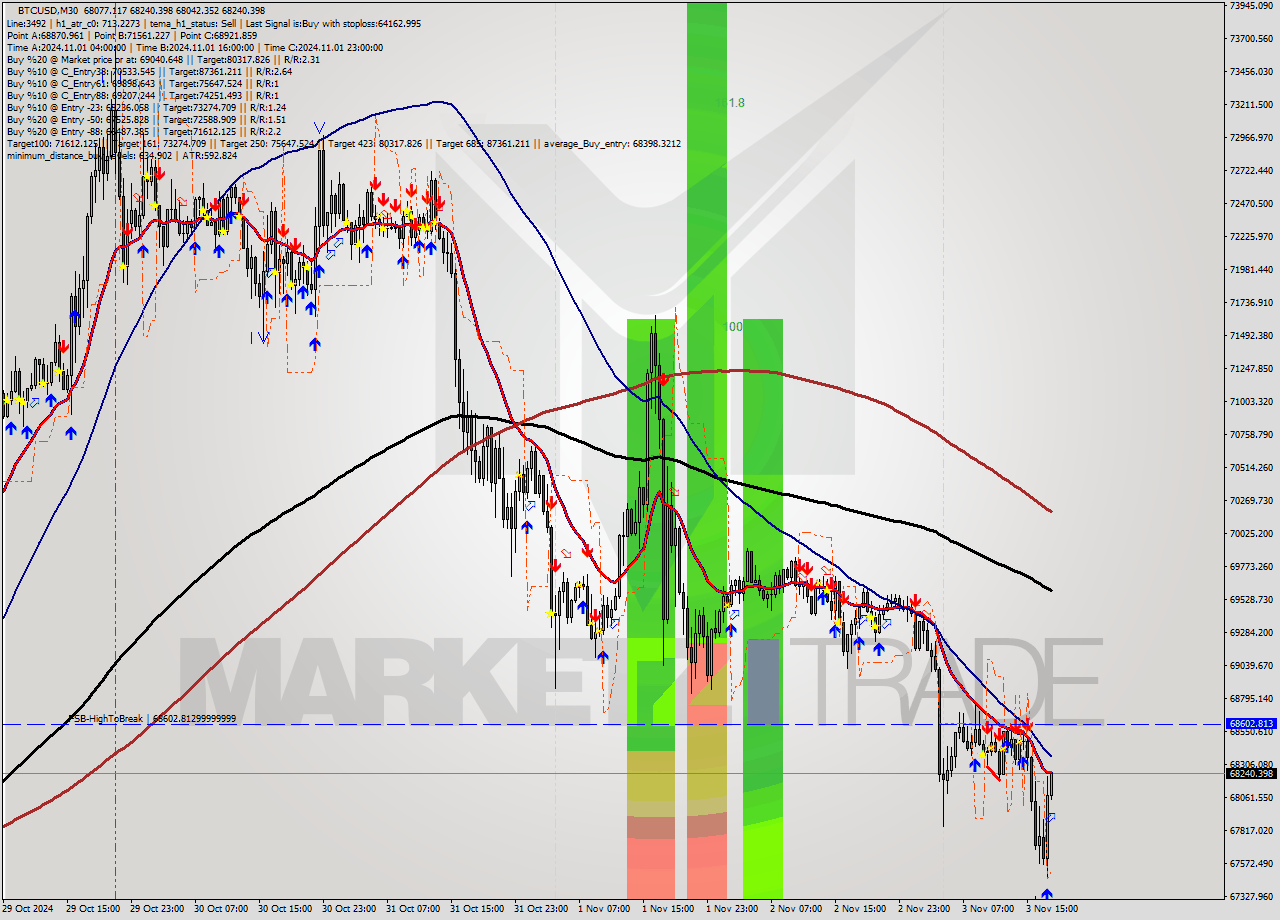This screenshot has height=920, width=1280.
Task: Click the 73211.500 price axis label
Action: pos(1253,104)
